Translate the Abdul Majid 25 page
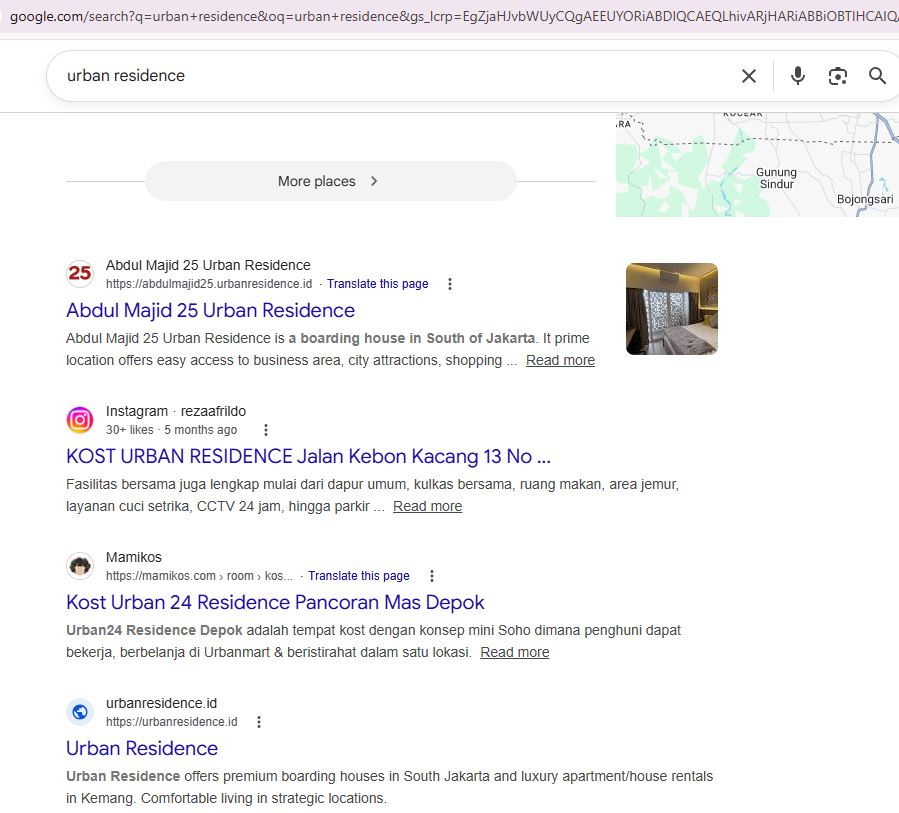 tap(377, 283)
